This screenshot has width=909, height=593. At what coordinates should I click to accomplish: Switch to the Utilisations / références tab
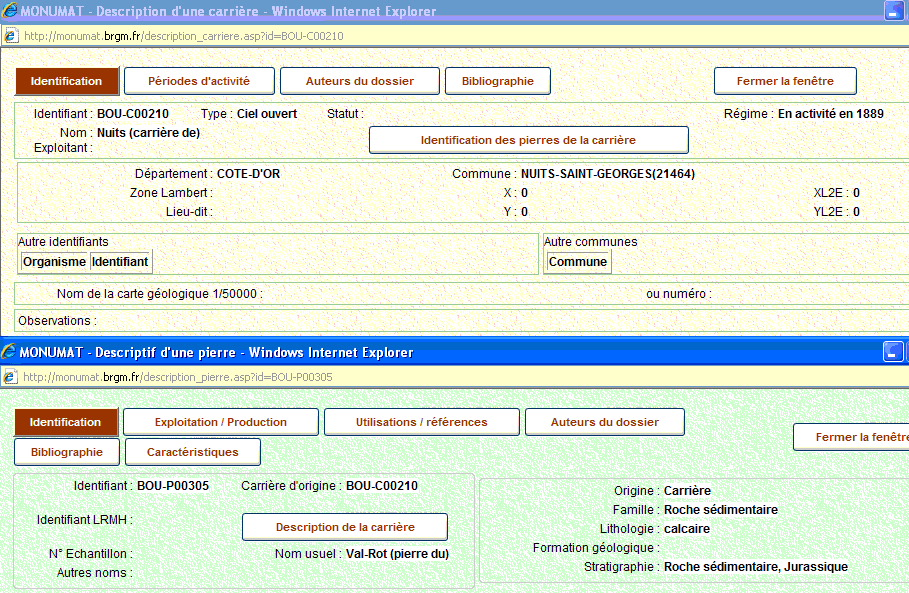click(x=421, y=422)
